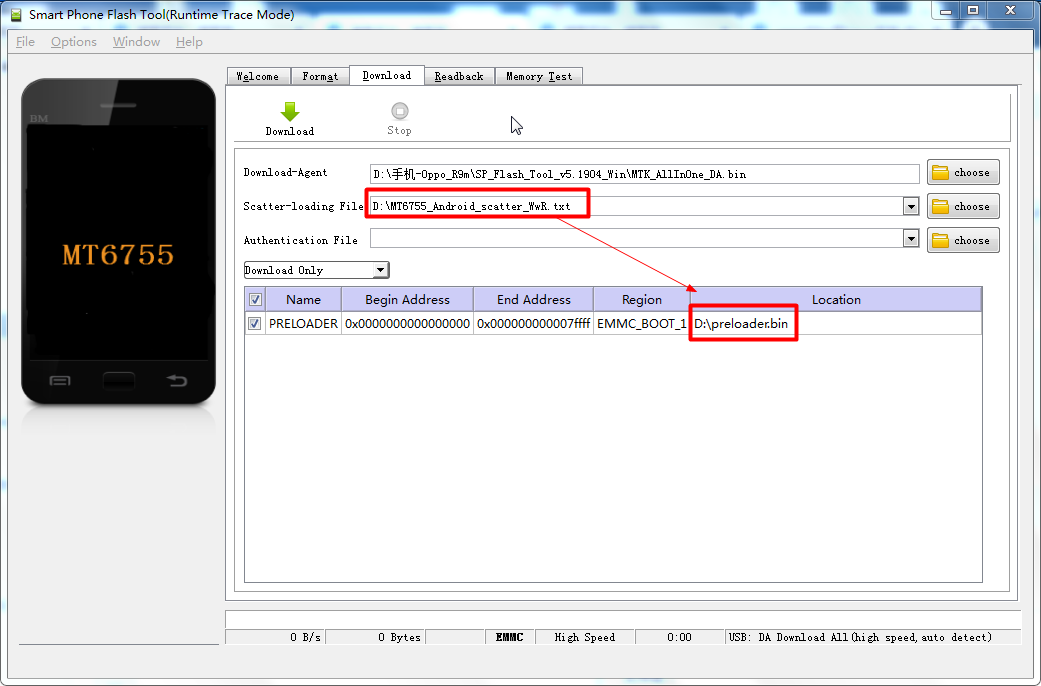Uncheck the PRELOADER row checkbox

254,323
